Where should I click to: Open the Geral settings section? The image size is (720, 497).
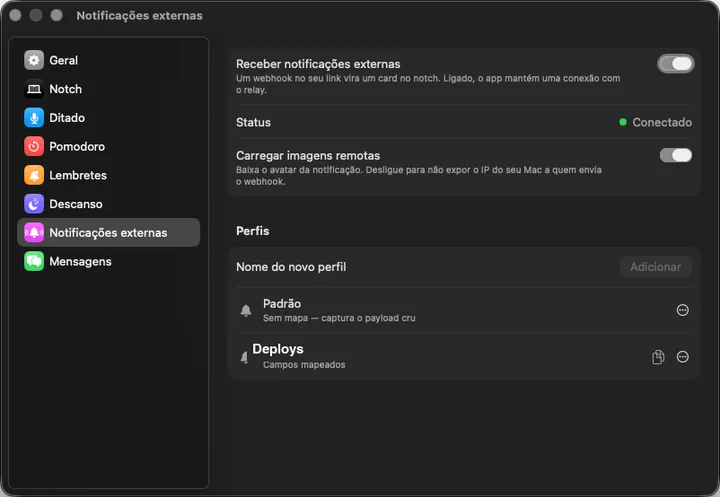click(108, 60)
